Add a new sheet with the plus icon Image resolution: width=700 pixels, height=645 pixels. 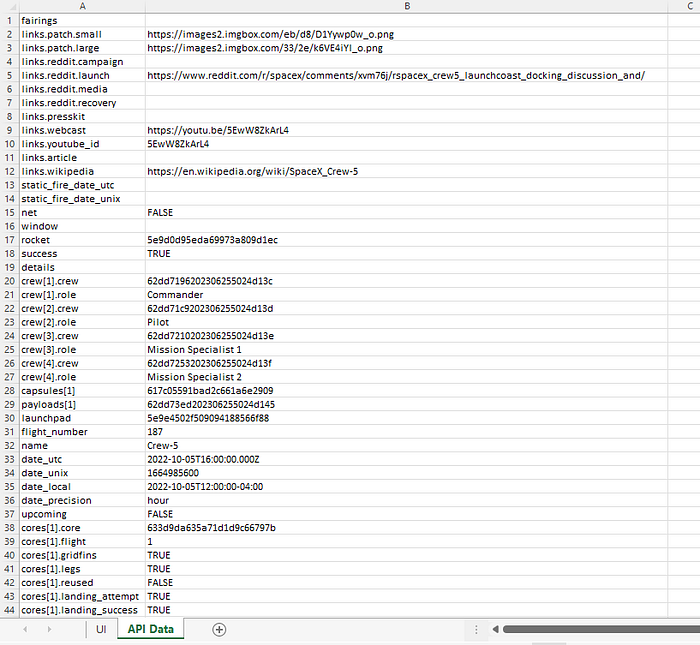(x=219, y=629)
